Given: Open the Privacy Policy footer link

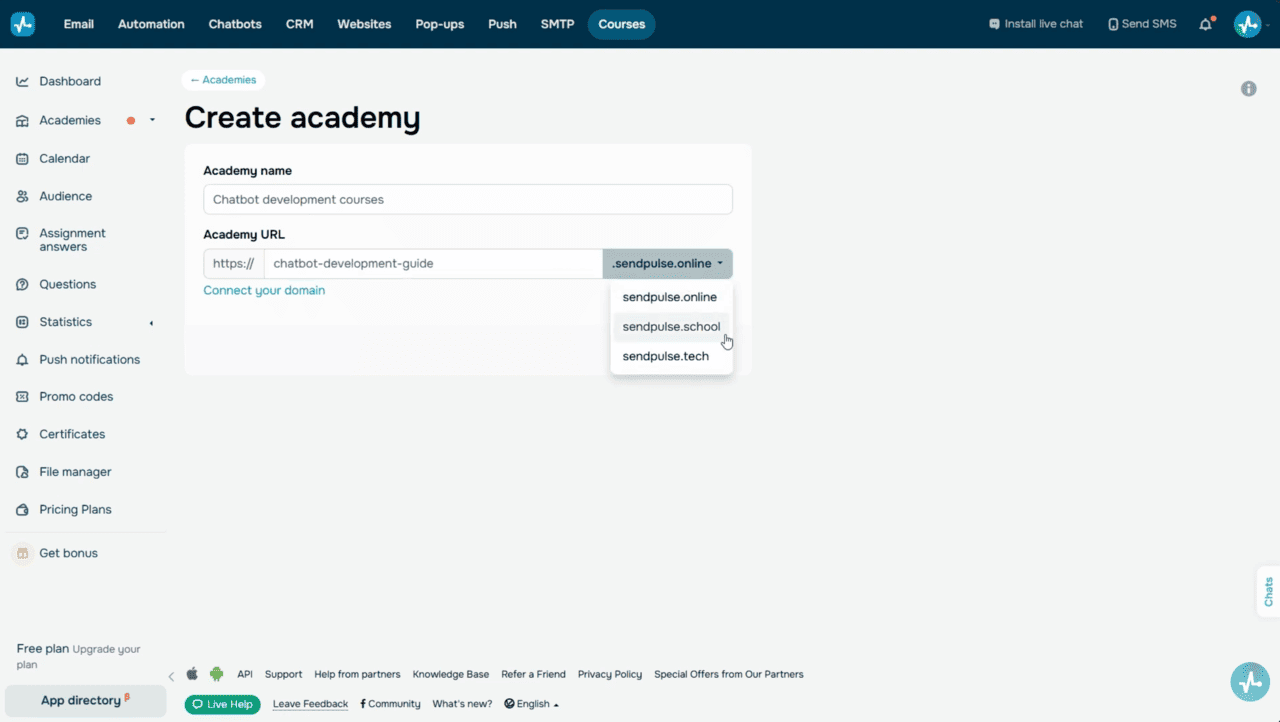Looking at the screenshot, I should 610,674.
